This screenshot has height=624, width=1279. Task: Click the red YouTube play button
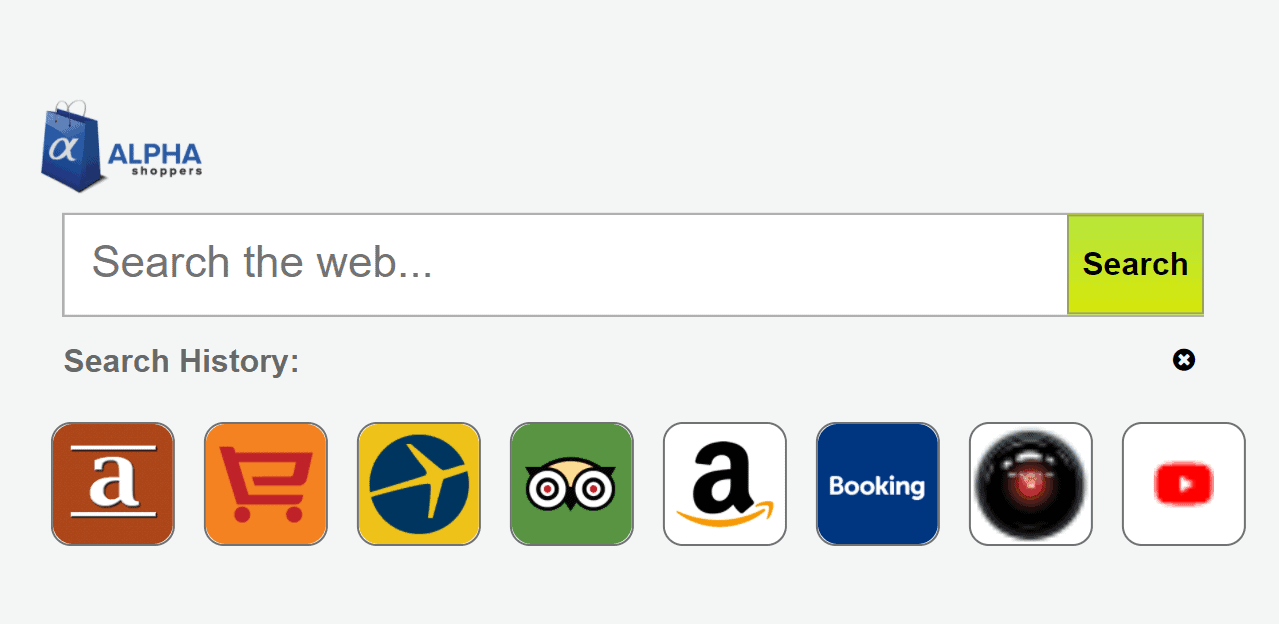coord(1184,485)
